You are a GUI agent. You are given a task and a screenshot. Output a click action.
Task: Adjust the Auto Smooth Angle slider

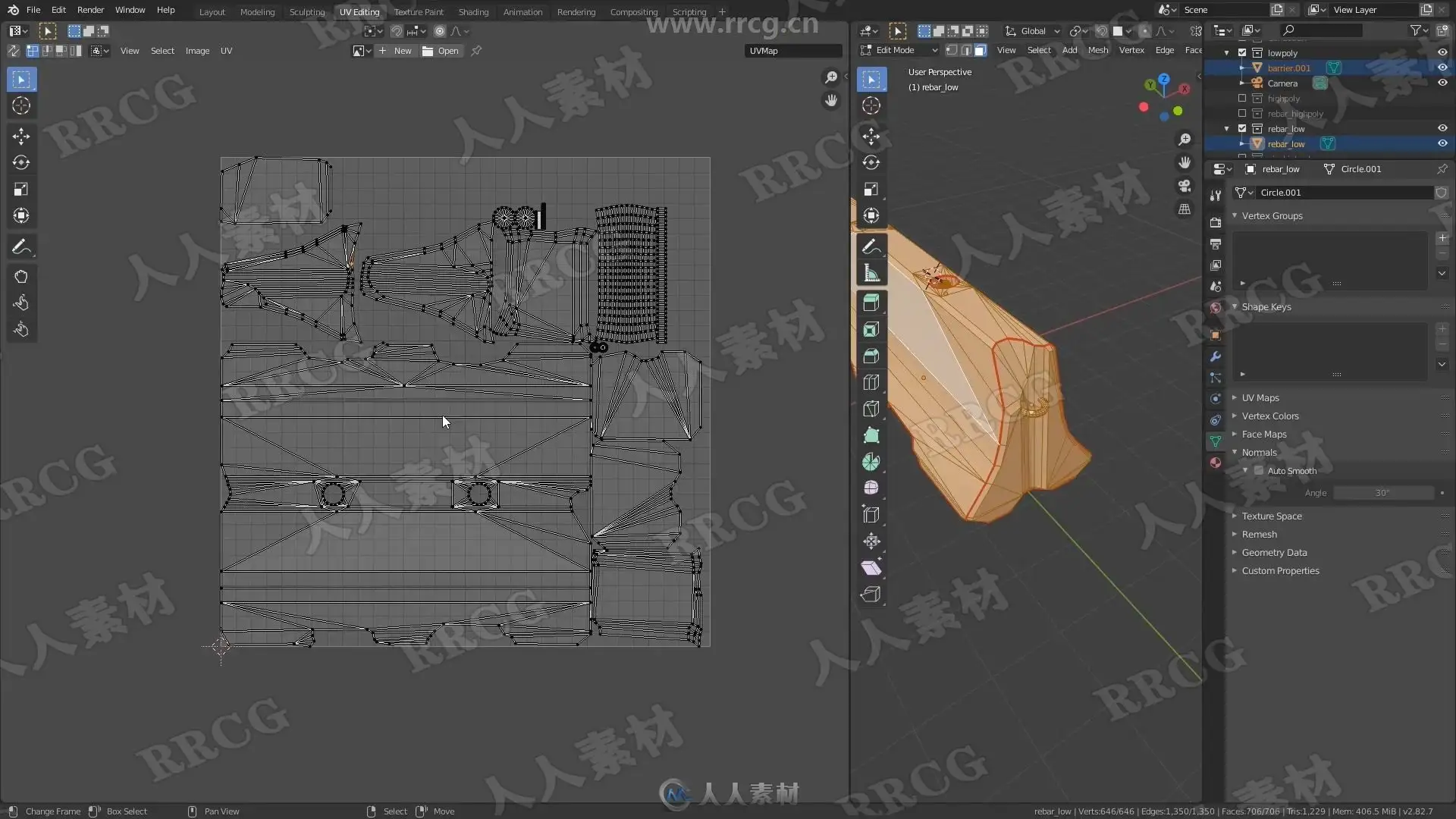(1382, 493)
